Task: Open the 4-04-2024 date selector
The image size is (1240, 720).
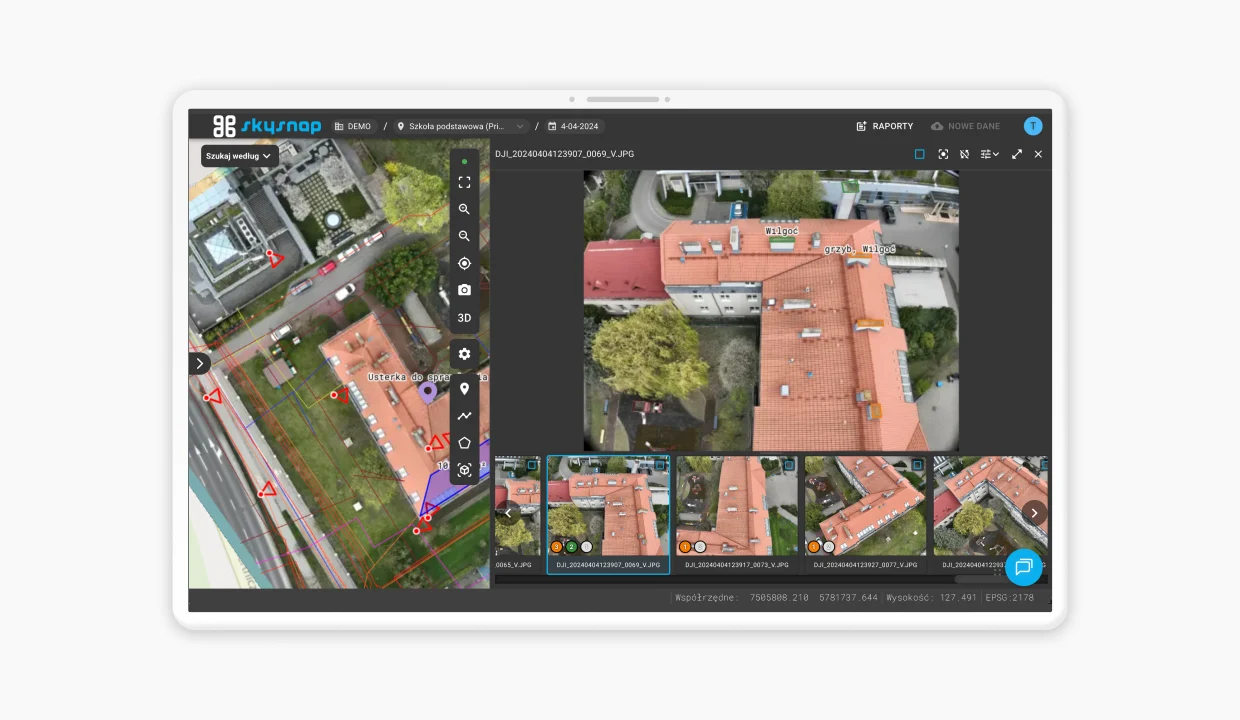Action: tap(574, 127)
